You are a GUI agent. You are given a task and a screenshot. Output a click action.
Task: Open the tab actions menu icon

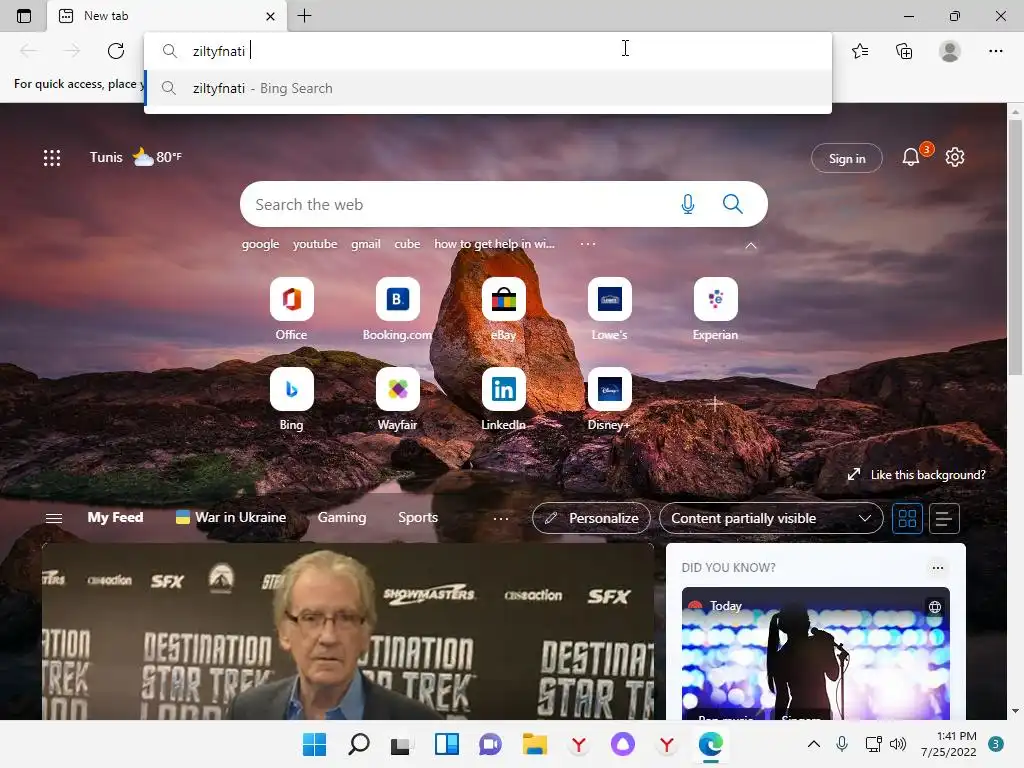(x=24, y=16)
